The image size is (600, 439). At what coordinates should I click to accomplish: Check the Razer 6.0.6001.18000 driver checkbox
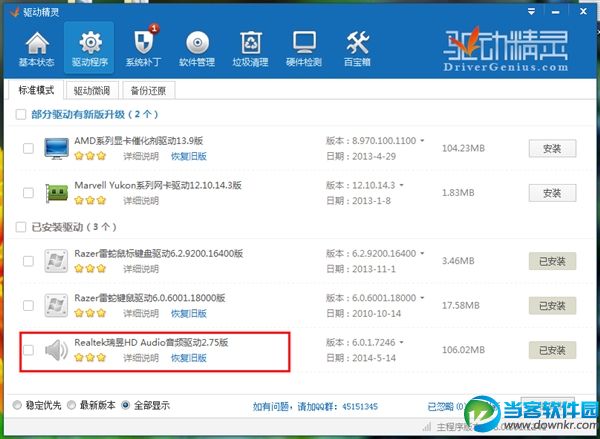(28, 305)
